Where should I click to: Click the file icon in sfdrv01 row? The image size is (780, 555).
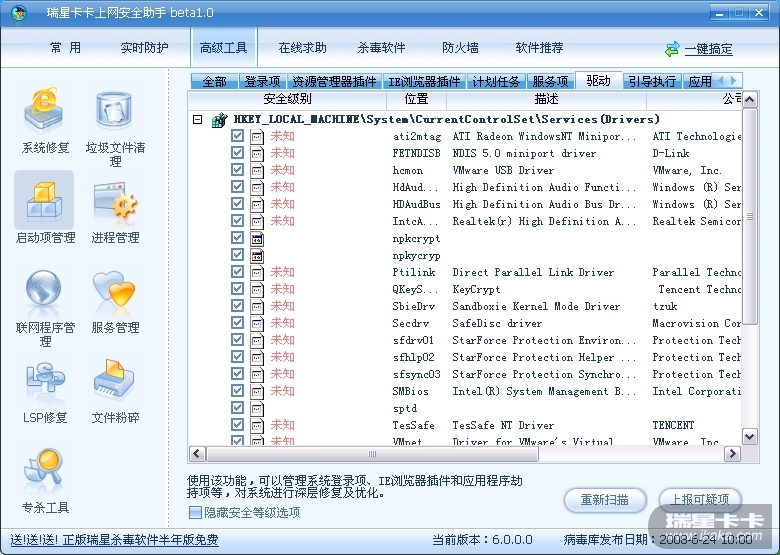(257, 340)
